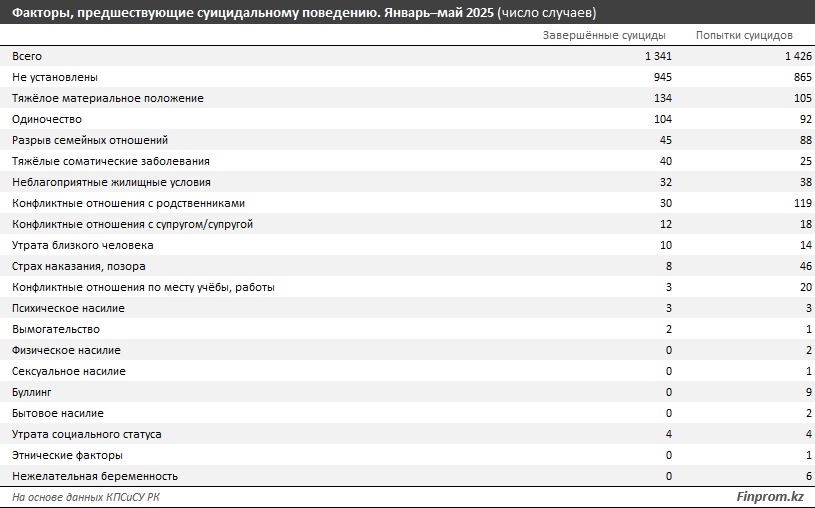Click value 40 for Тяжёлые соматические заболевания

point(666,161)
